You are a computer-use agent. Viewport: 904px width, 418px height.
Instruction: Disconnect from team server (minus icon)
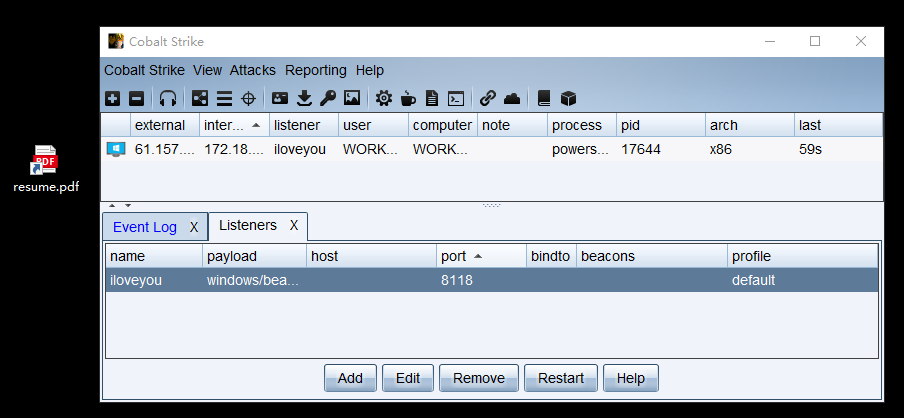point(136,99)
